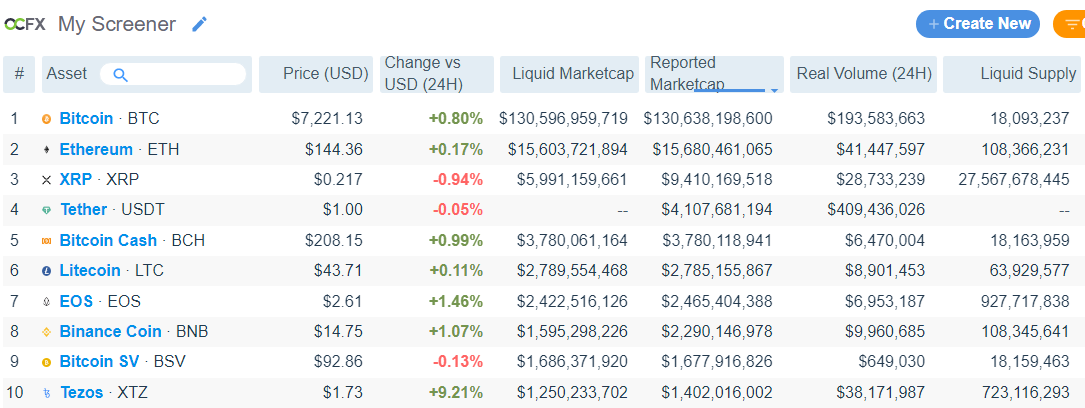Click the Binance Coin icon
This screenshot has height=408, width=1085.
[x=47, y=332]
